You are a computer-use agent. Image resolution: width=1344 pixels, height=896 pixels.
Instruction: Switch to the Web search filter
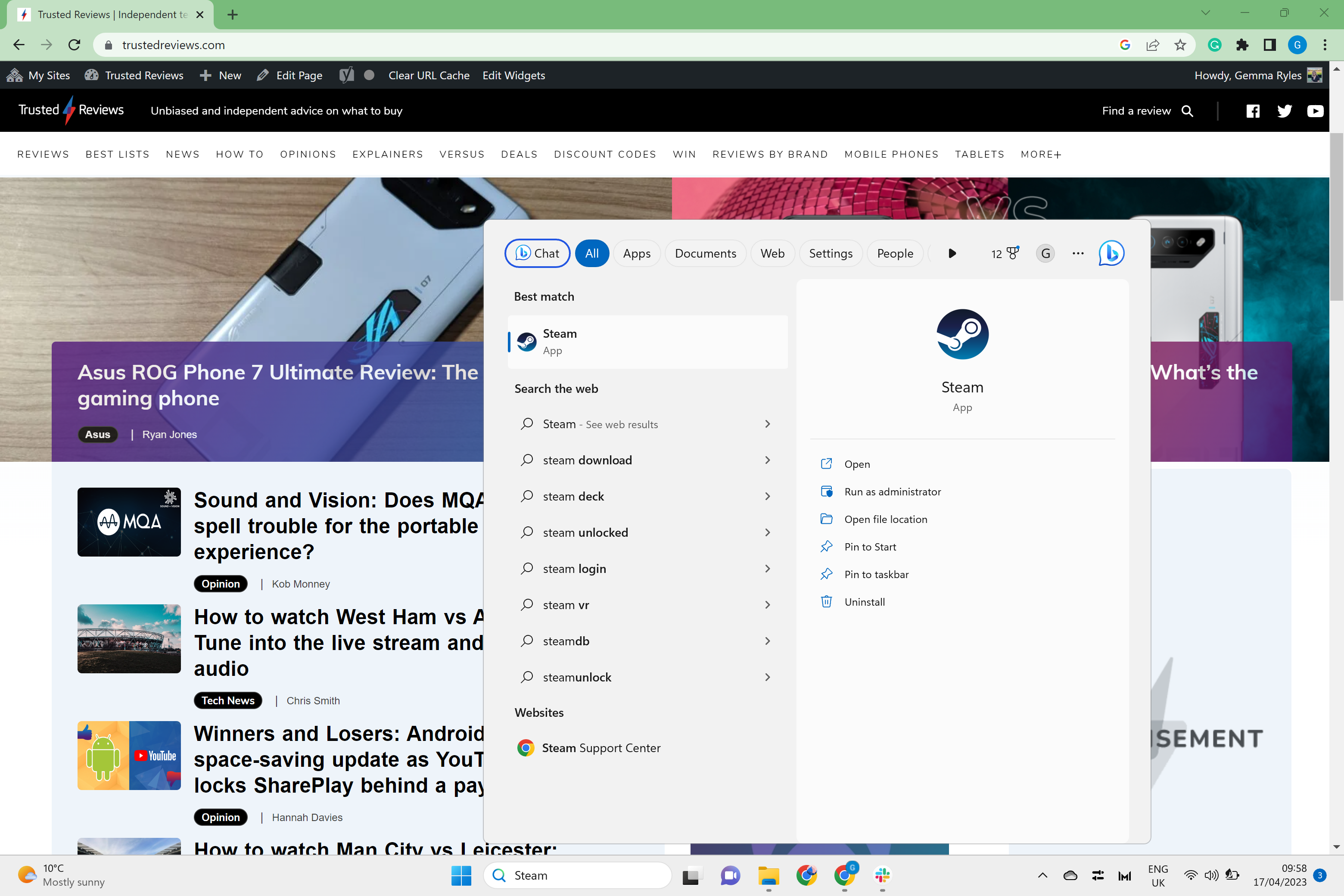pos(772,253)
